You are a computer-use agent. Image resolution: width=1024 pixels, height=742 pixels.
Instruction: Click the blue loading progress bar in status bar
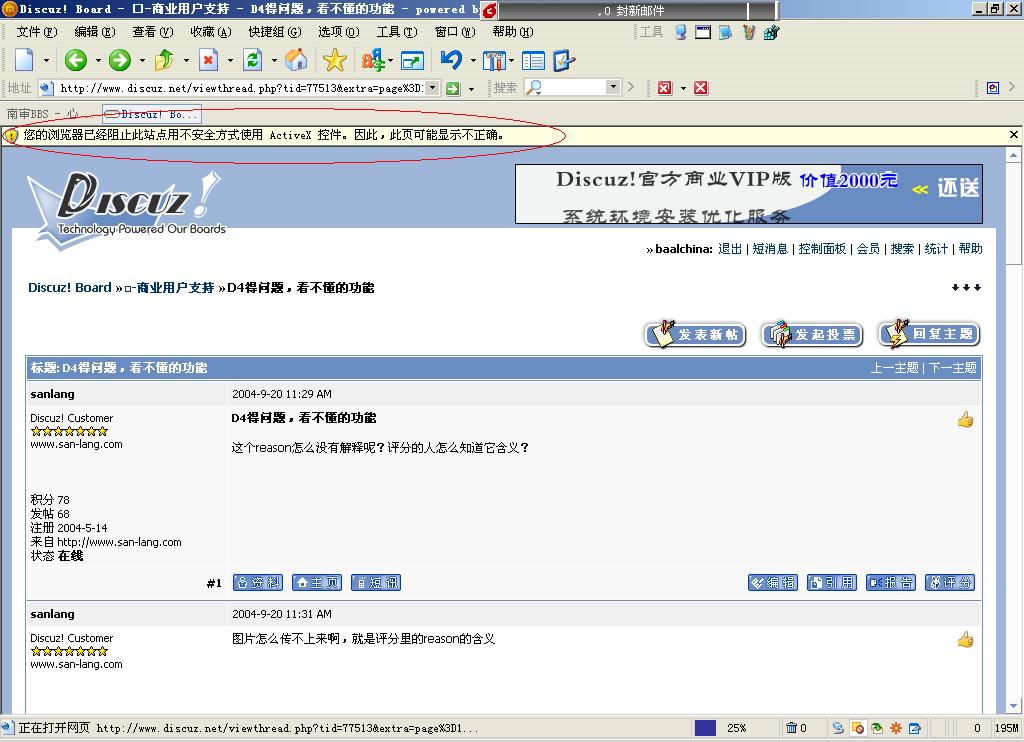pyautogui.click(x=705, y=728)
